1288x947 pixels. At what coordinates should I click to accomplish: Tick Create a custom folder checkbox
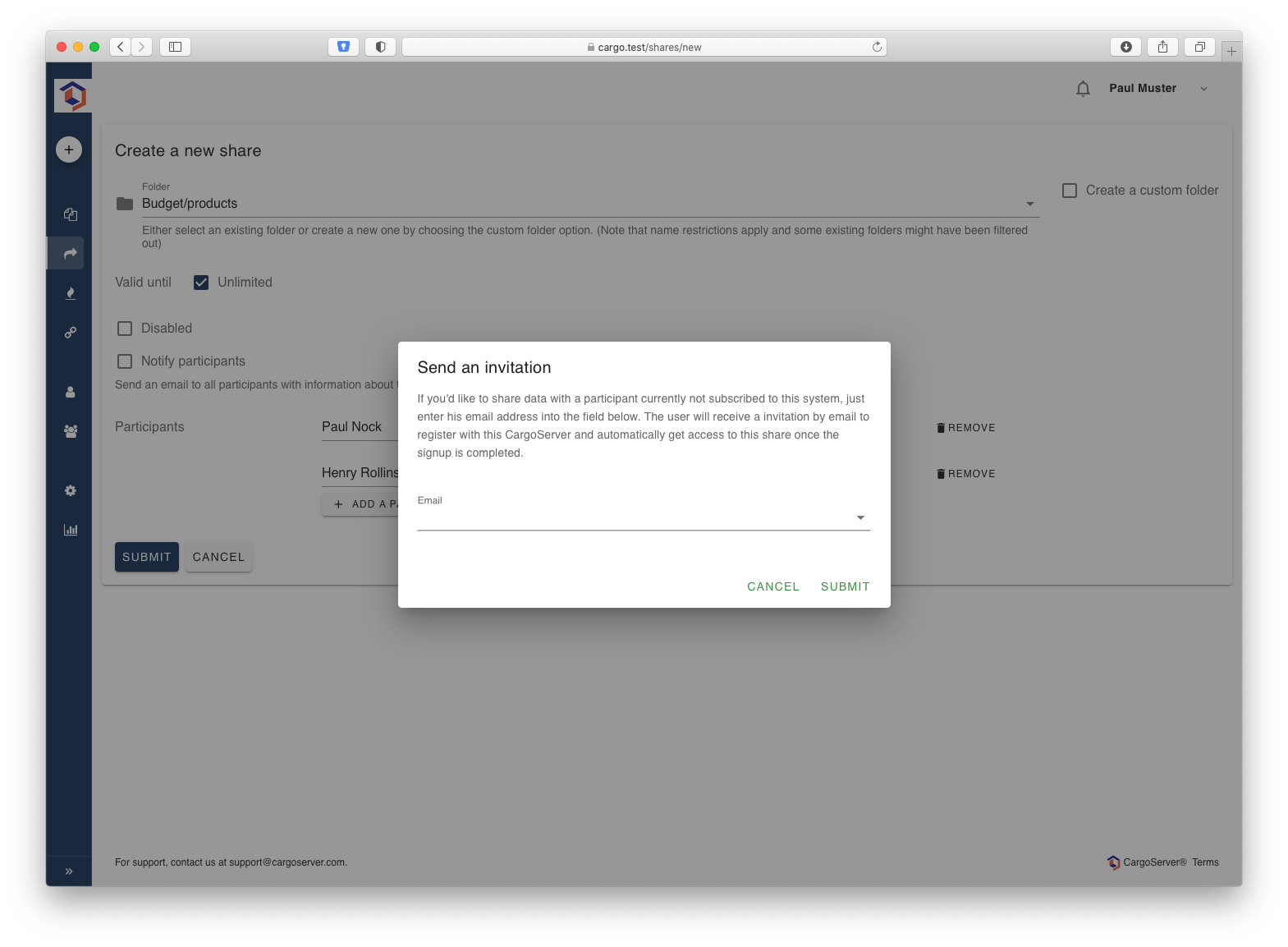[1070, 191]
